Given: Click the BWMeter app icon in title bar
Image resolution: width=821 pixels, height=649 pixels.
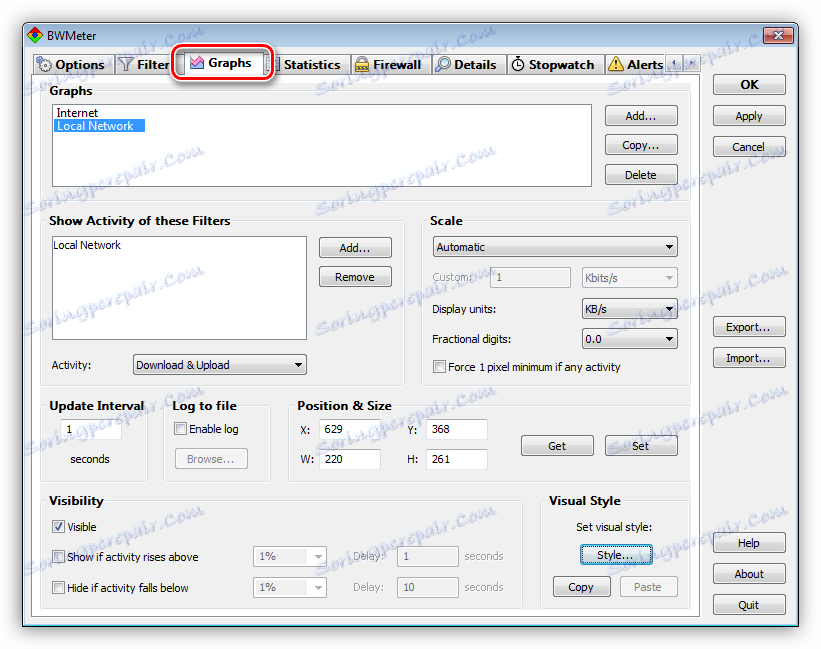Looking at the screenshot, I should 35,36.
